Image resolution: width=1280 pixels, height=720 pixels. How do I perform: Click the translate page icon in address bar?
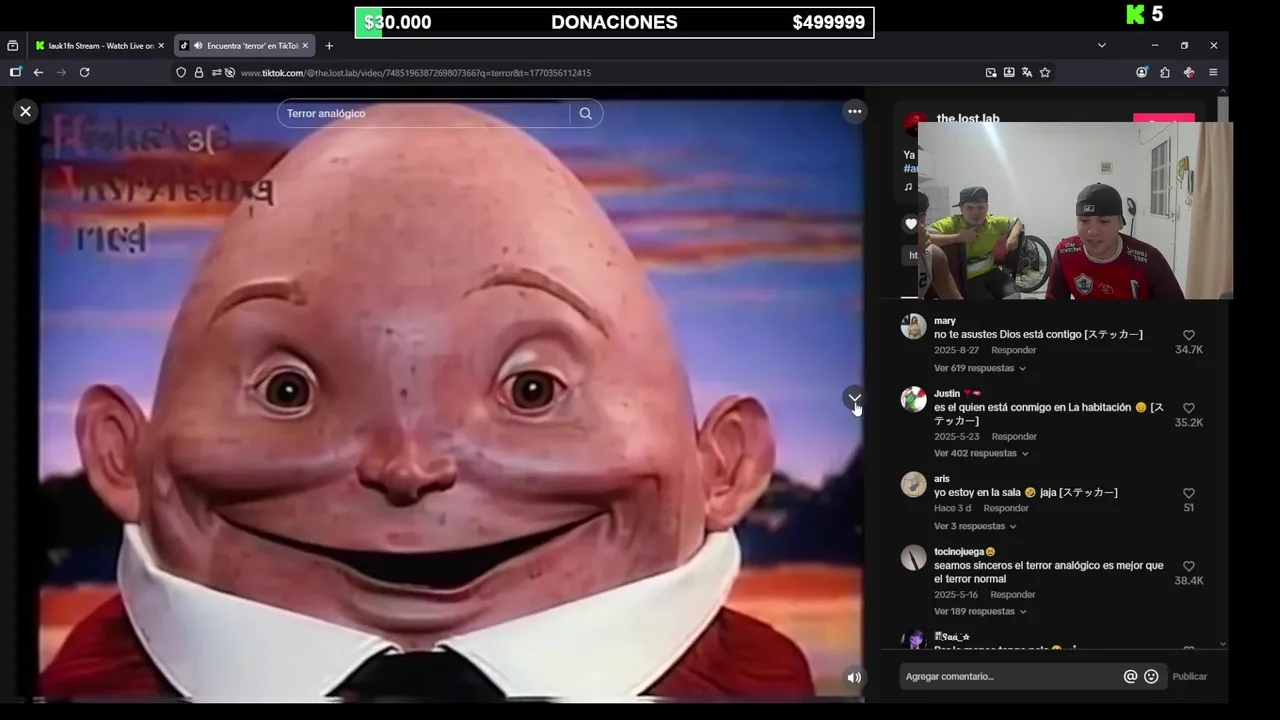pyautogui.click(x=1027, y=72)
